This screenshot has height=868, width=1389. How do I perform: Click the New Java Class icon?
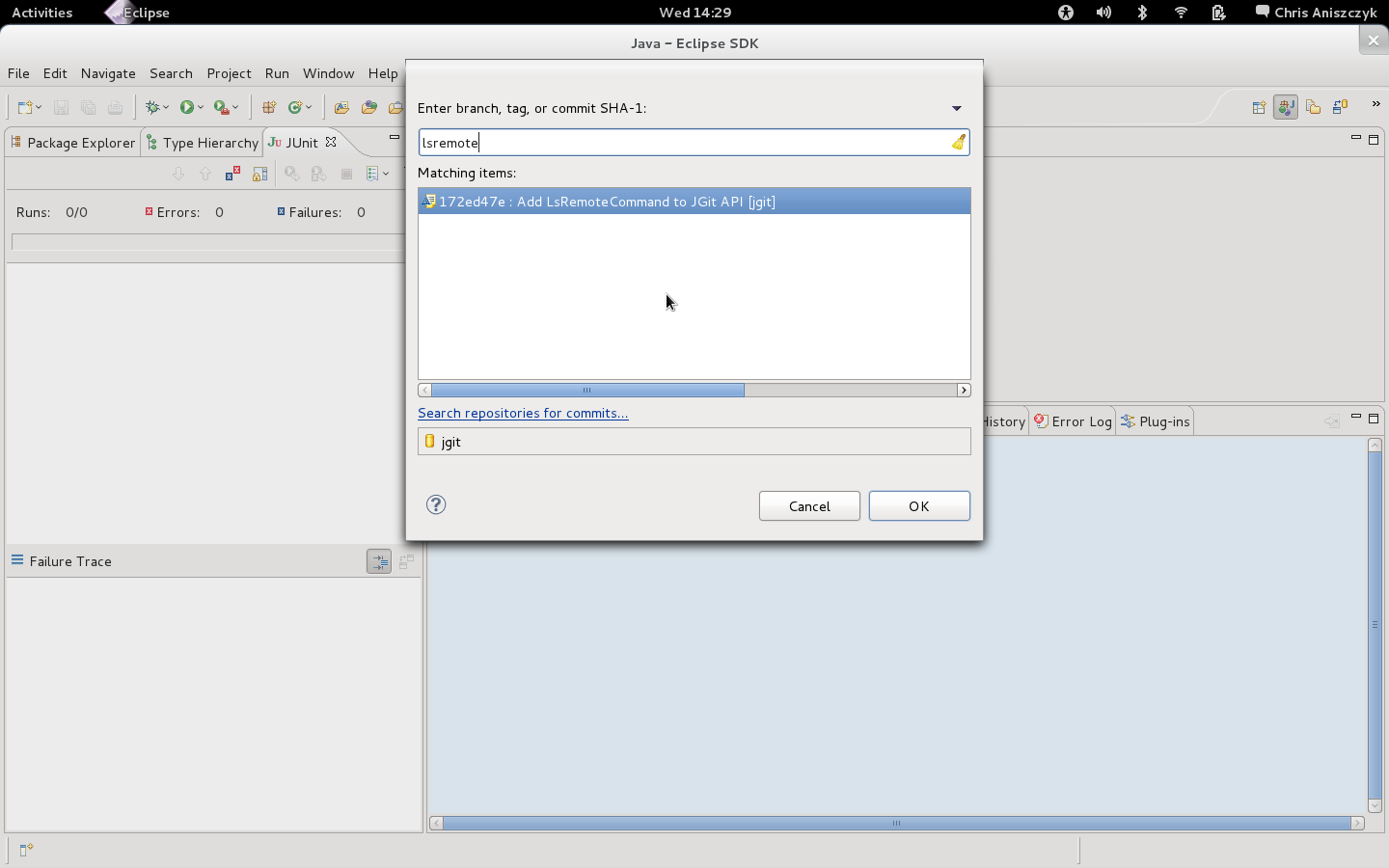click(x=295, y=107)
